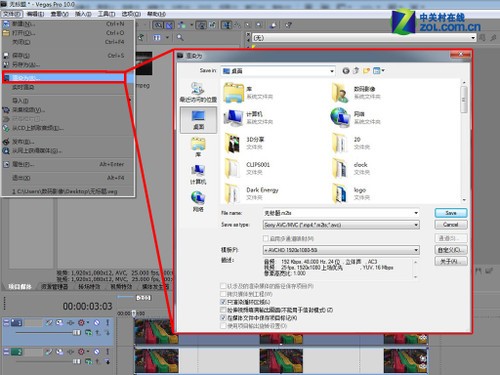
Task: Choose the Exit entry with Alt+F4 shortcut
Action: pos(68,178)
